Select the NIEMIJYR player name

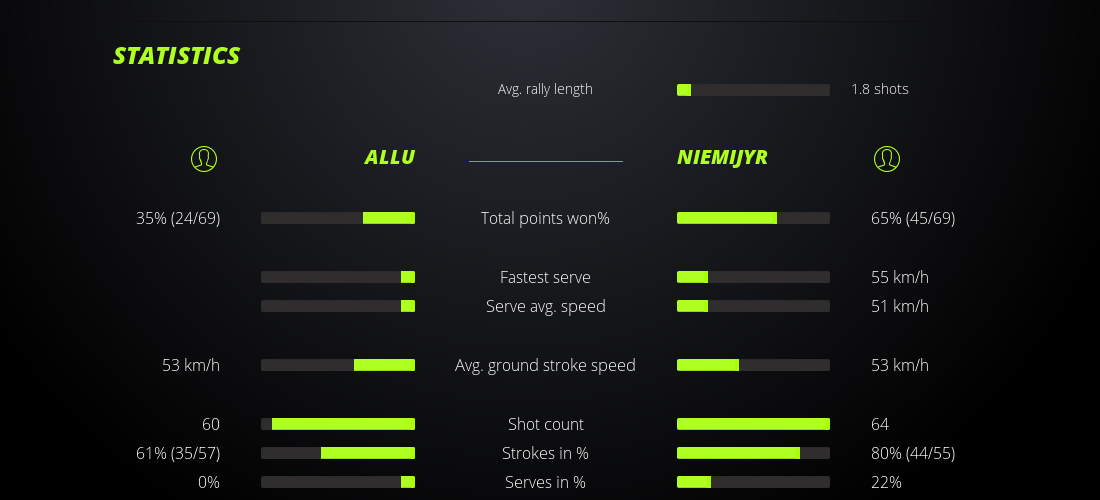[x=722, y=157]
